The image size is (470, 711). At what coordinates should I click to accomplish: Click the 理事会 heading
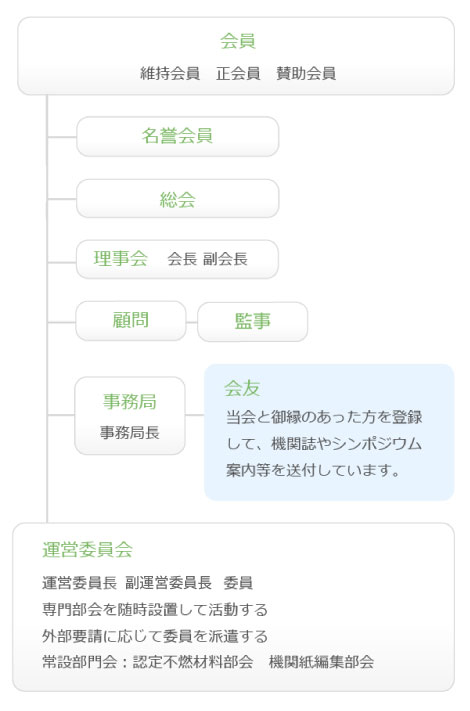[121, 258]
